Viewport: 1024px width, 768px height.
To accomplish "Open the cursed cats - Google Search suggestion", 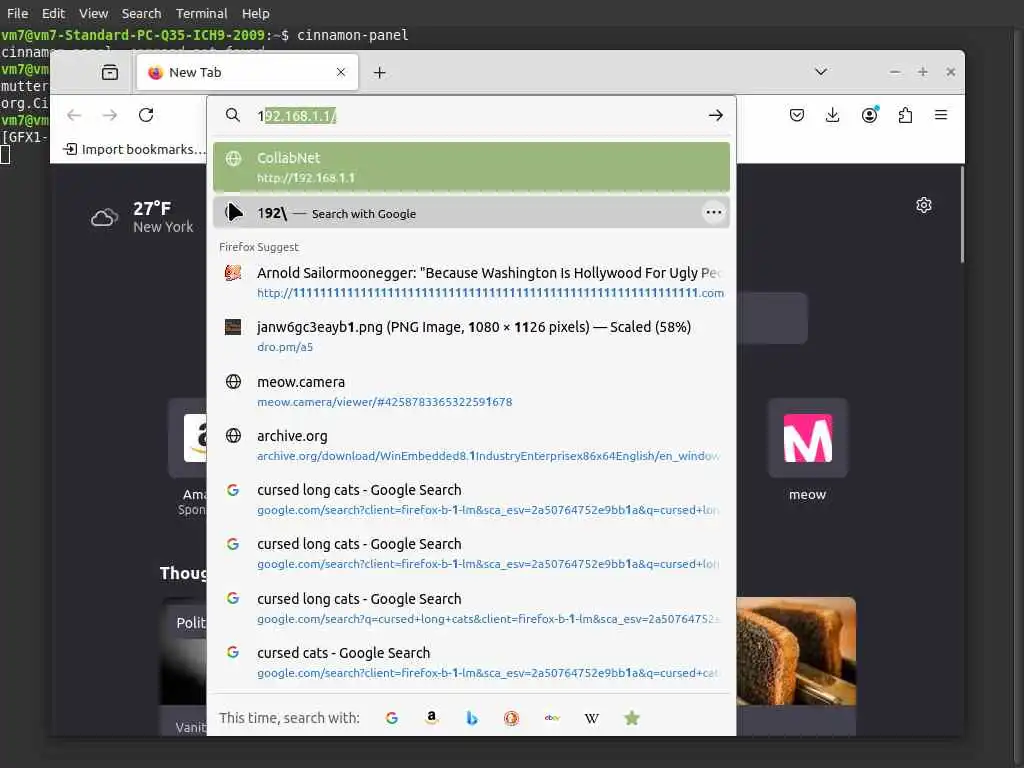I will tap(472, 662).
